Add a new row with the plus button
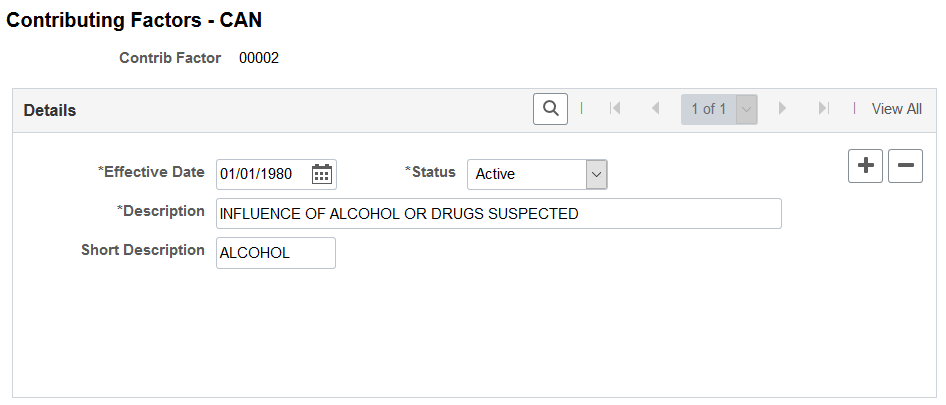 (x=866, y=165)
